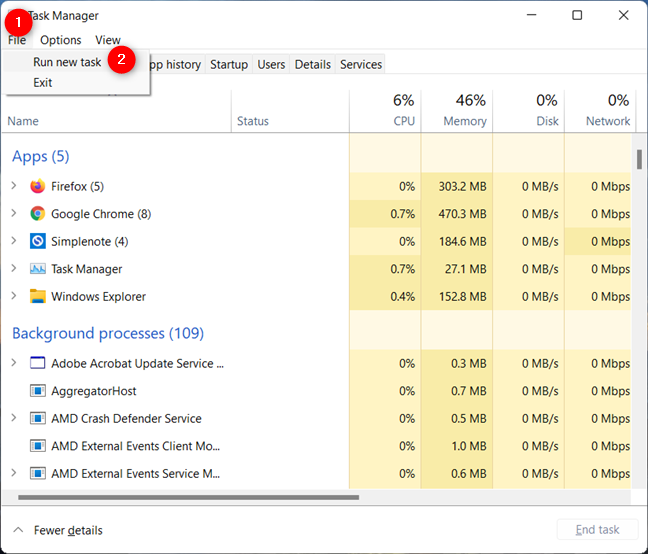Screen dimensions: 648x554
Task: Click AggregatorHost's 0.7 MB memory value
Action: [x=469, y=391]
